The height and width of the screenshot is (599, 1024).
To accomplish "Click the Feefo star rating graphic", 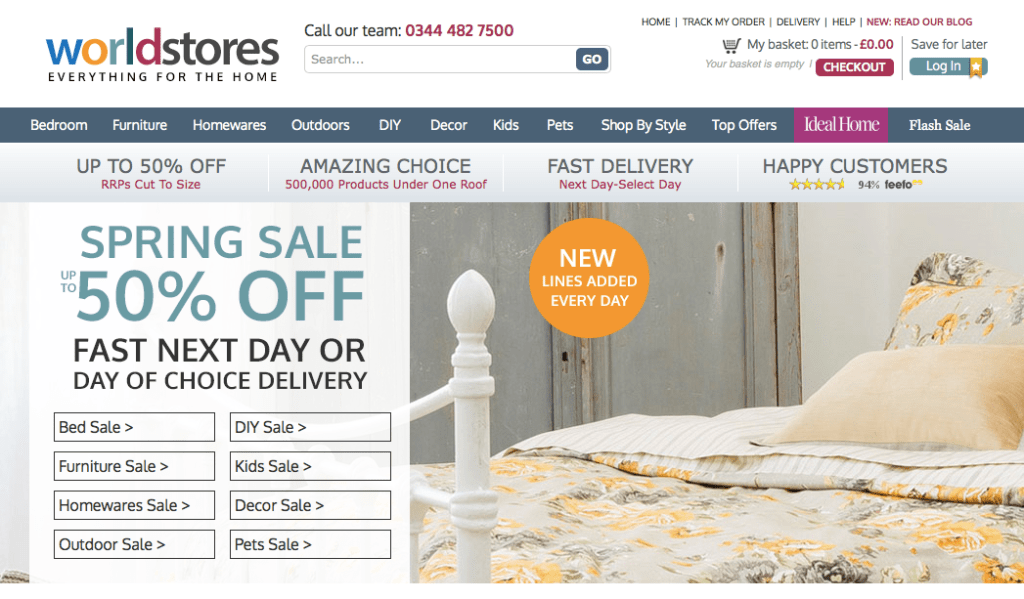I will tap(816, 185).
